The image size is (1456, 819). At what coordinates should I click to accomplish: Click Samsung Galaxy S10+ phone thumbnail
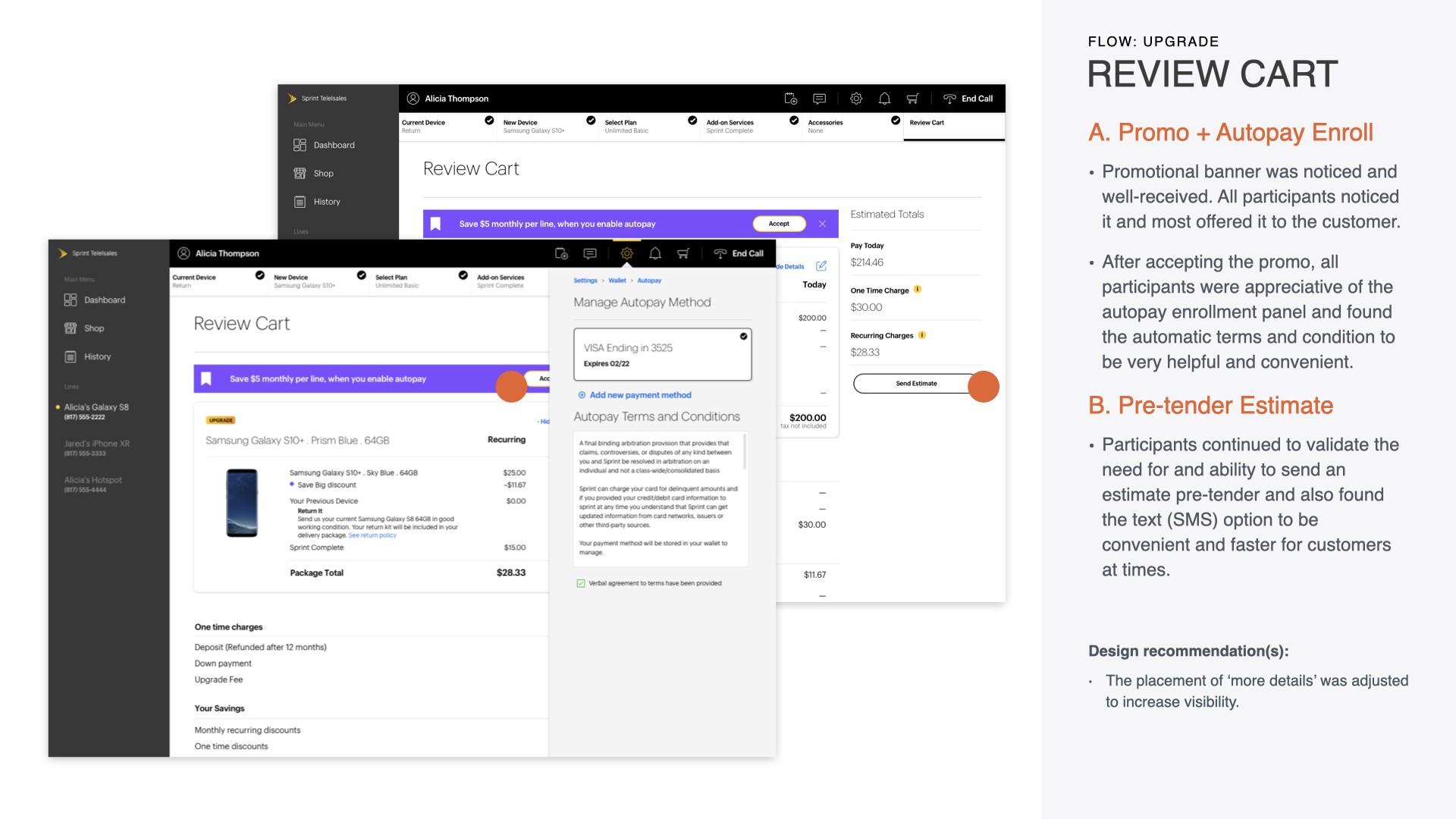[242, 503]
